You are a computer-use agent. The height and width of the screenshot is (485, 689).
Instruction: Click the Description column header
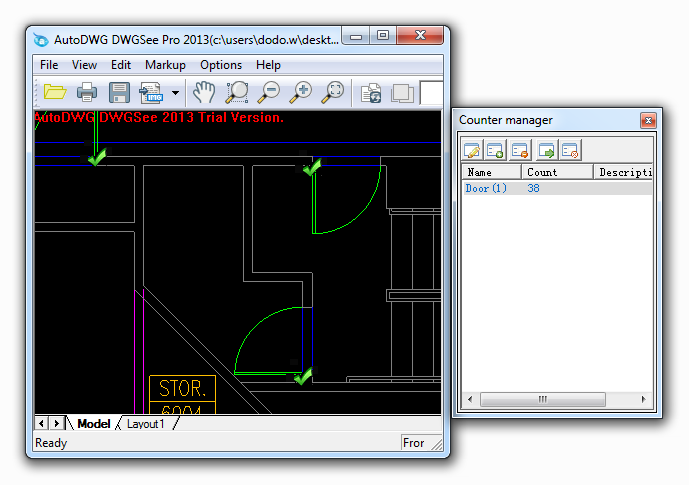(623, 172)
